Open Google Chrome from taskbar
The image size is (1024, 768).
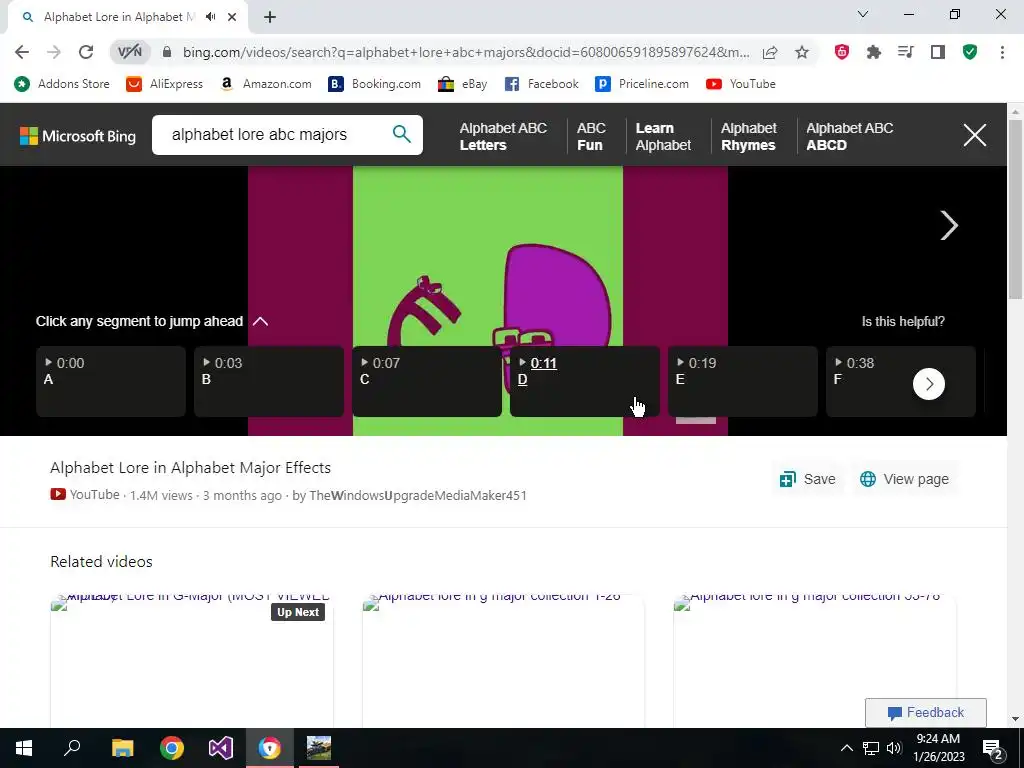coord(172,748)
